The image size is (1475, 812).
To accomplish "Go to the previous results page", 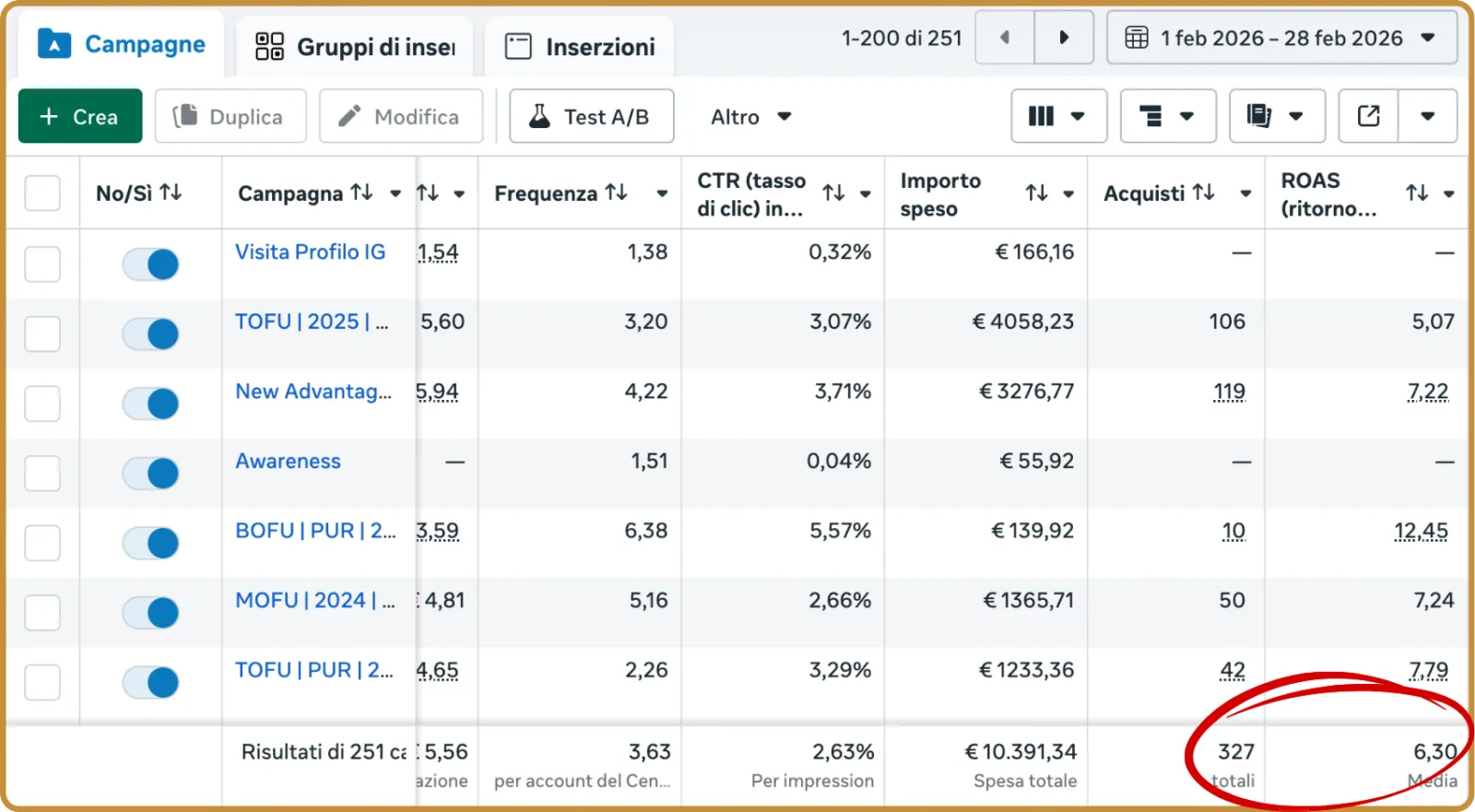I will [x=1005, y=38].
